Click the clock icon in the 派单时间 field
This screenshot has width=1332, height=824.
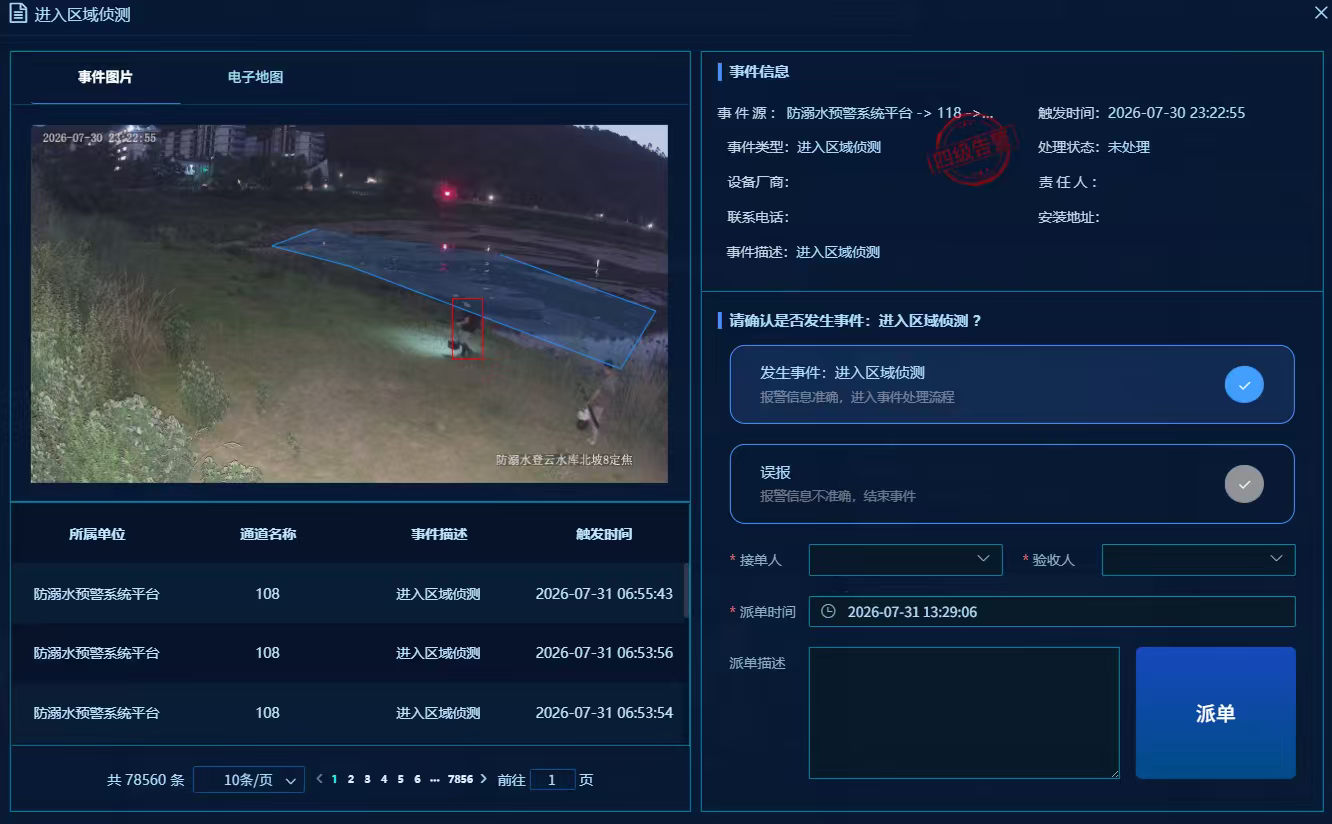828,612
